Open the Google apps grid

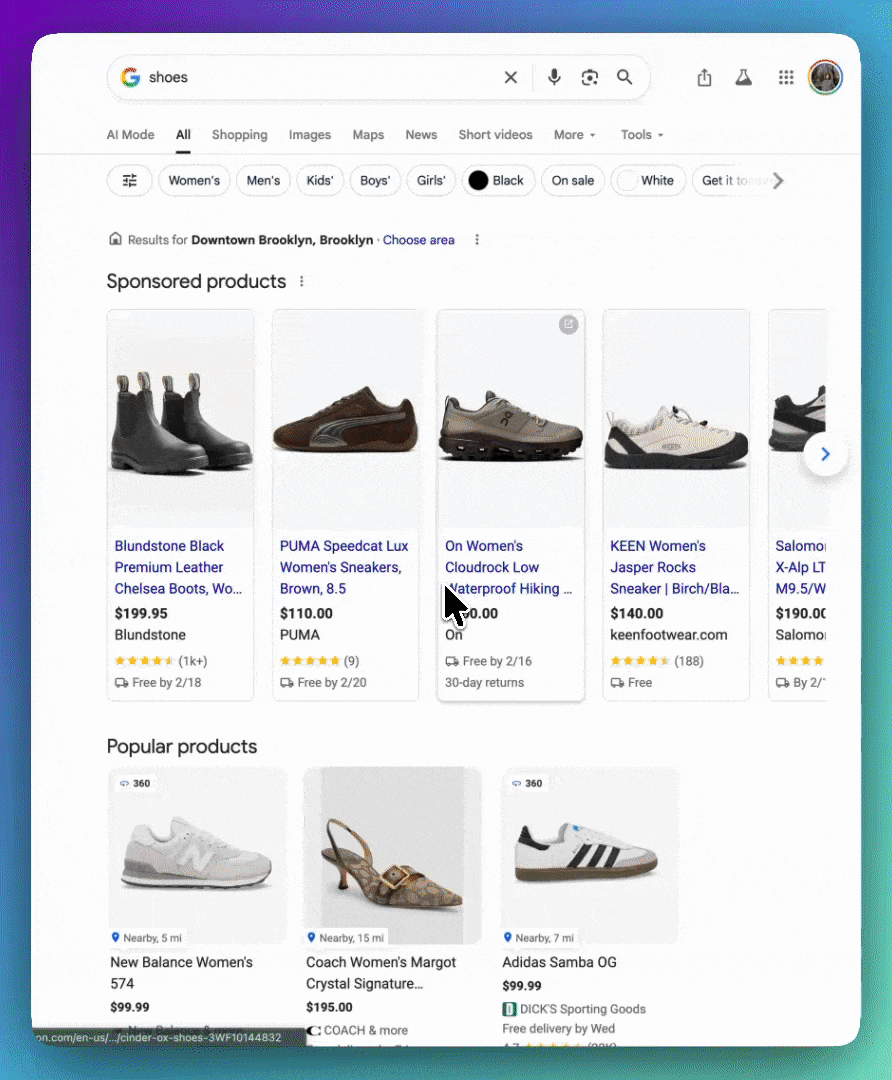click(786, 78)
